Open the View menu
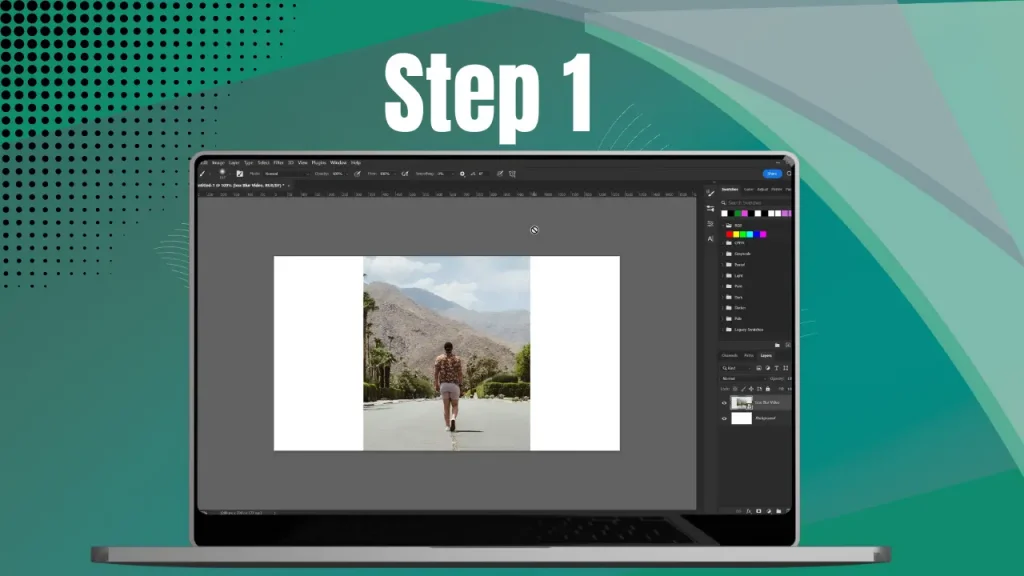The image size is (1024, 576). point(302,163)
